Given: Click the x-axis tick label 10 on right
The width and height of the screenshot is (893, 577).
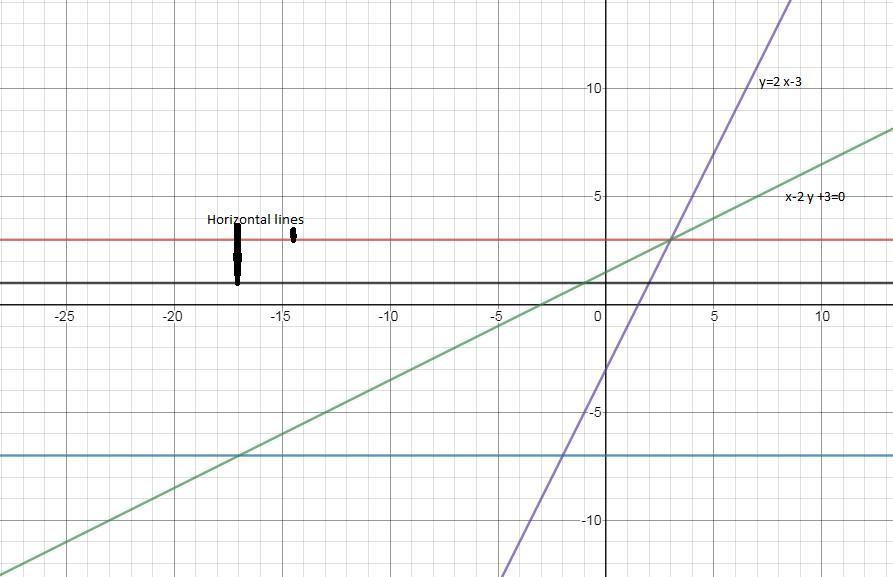Looking at the screenshot, I should coord(821,317).
